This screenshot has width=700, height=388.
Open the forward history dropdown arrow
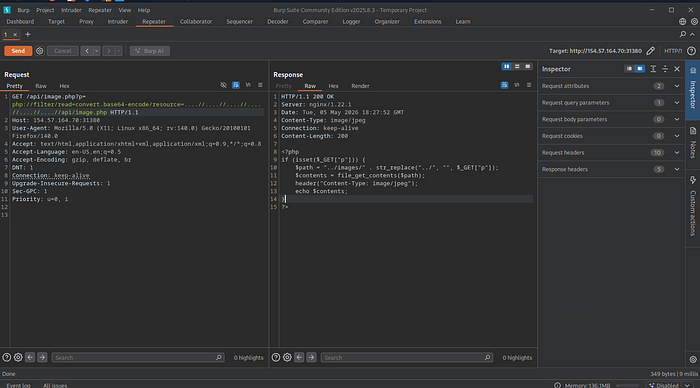click(118, 51)
